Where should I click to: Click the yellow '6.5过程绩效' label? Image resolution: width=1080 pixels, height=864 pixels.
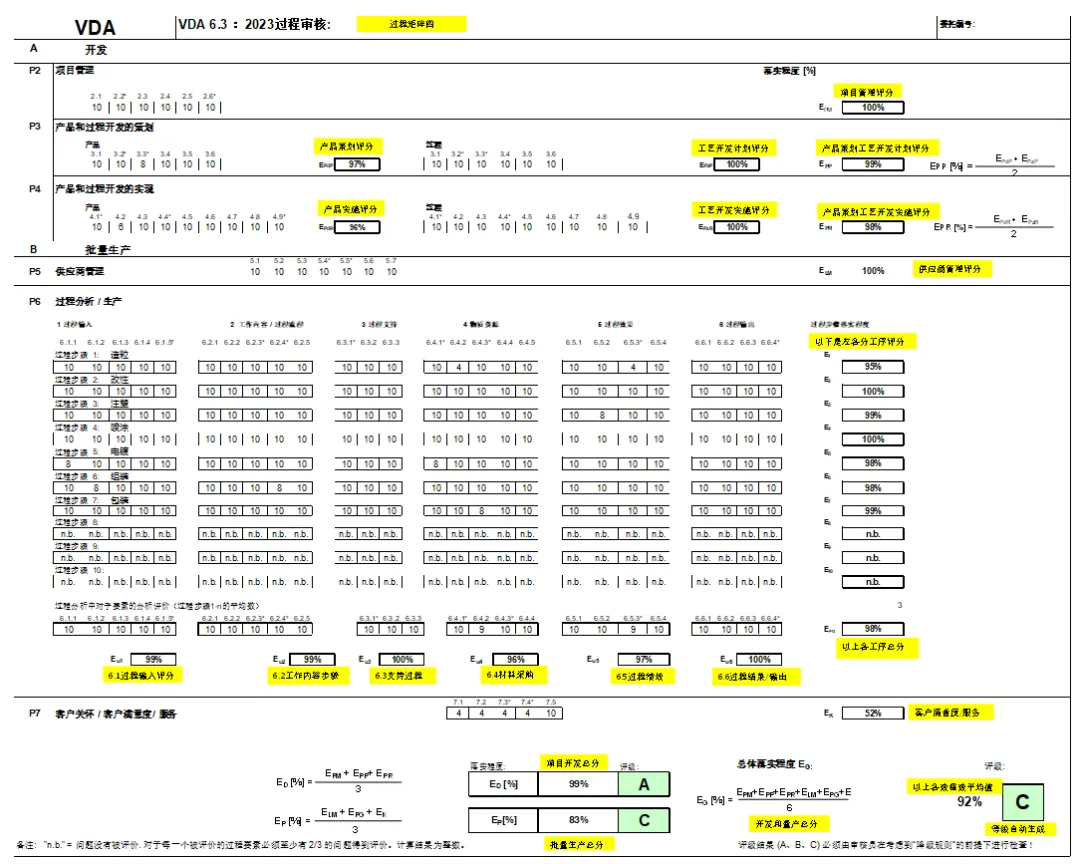pos(642,677)
